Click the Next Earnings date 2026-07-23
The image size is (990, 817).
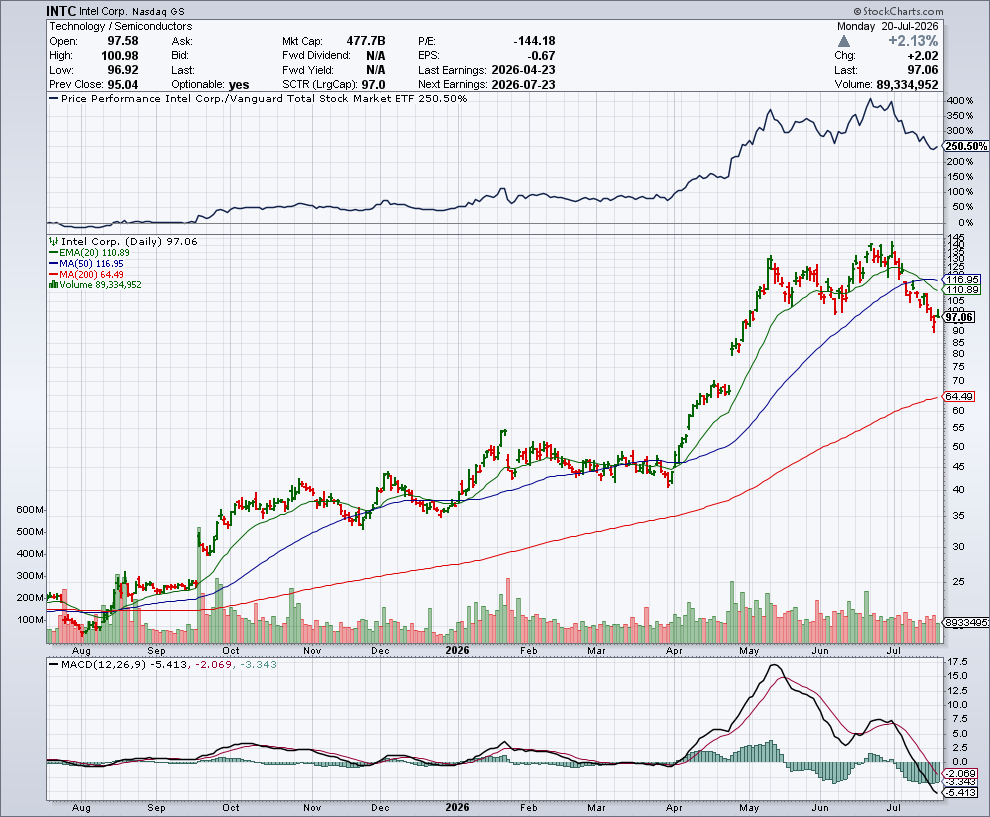(523, 85)
